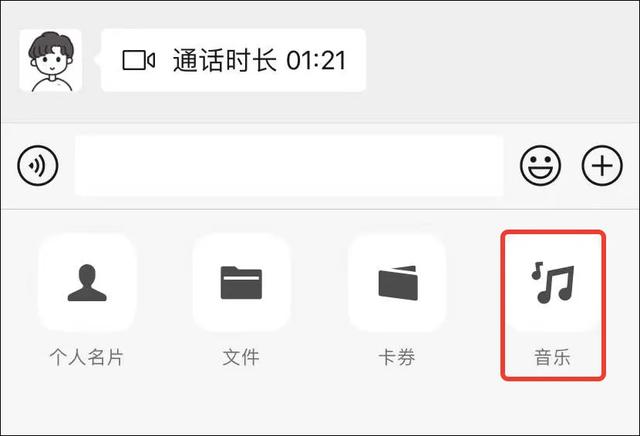The height and width of the screenshot is (436, 640).
Task: Choose the 卡券 wallet icon
Action: click(398, 283)
